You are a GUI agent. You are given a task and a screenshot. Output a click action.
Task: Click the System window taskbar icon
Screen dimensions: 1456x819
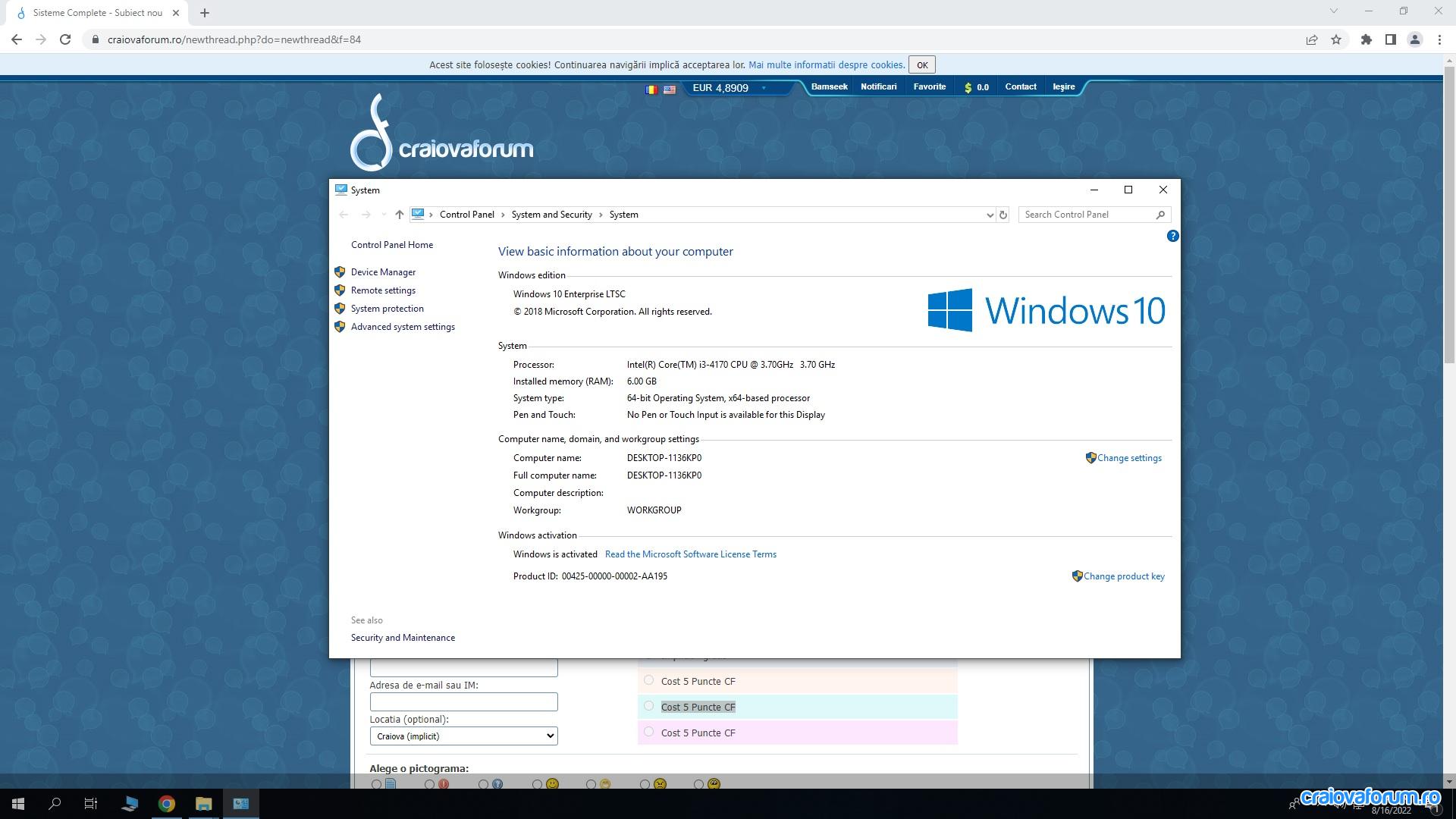240,804
